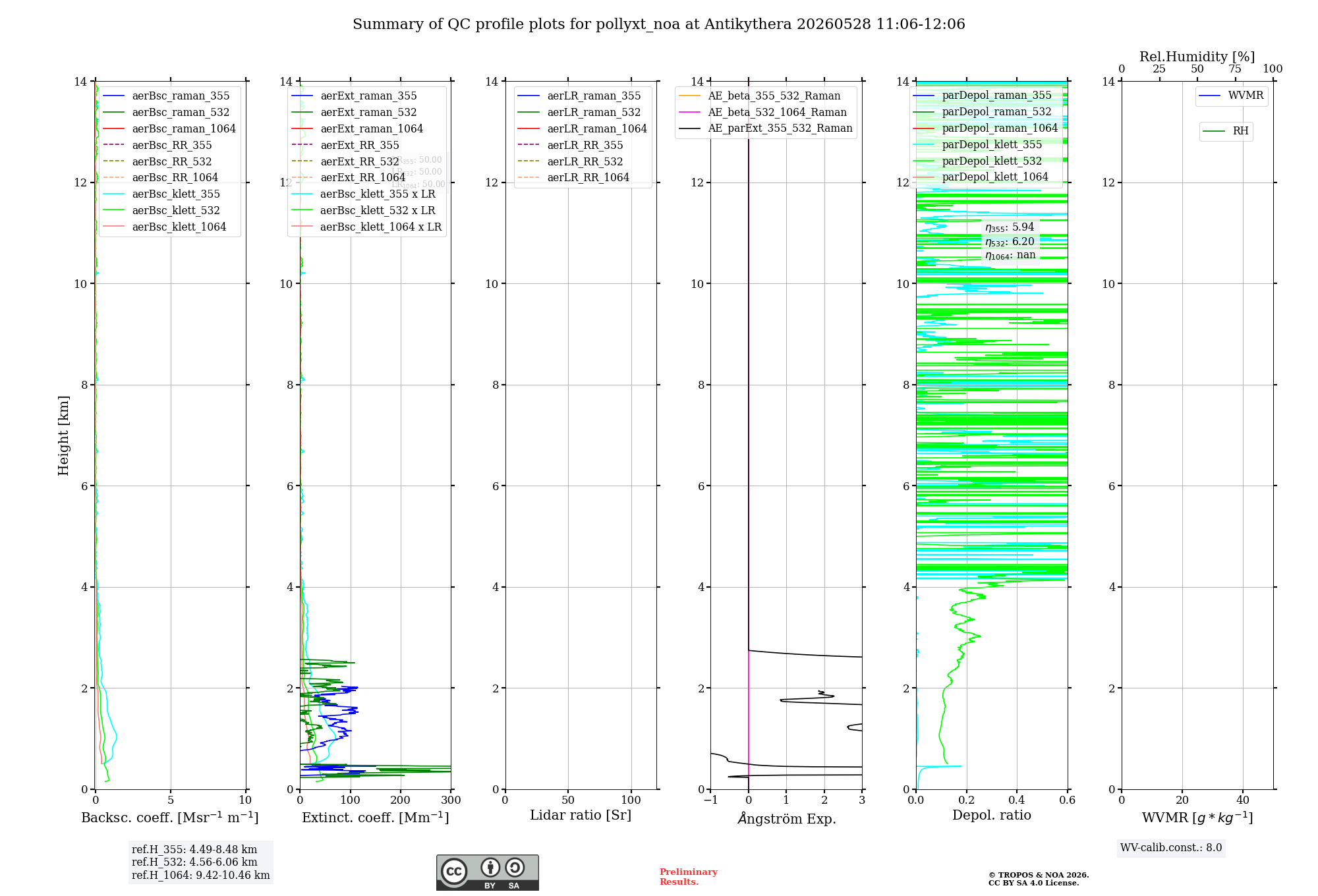Click legend entry aerBsc_klett_1064 x LR
The image size is (1318, 896).
[x=367, y=227]
